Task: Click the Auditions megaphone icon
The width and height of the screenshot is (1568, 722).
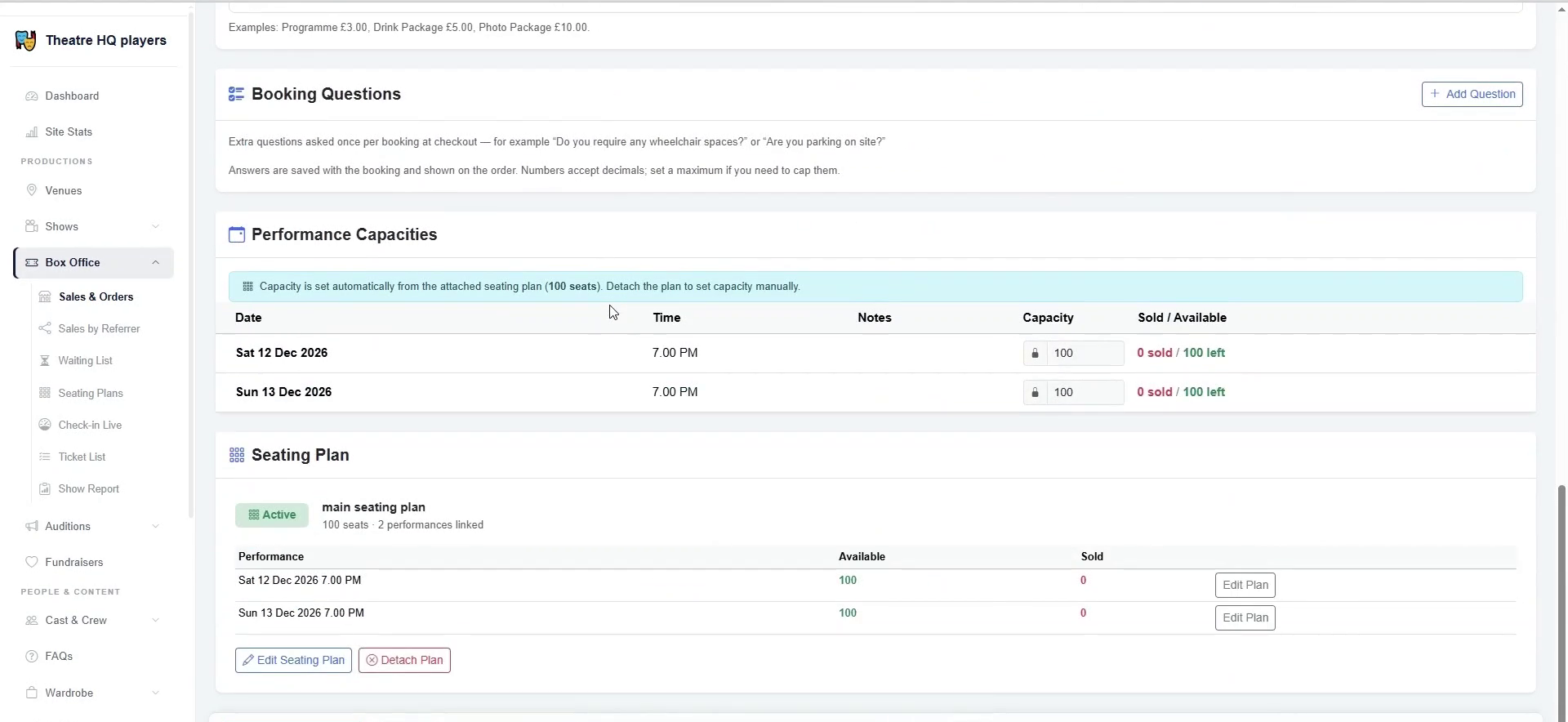Action: pos(32,526)
